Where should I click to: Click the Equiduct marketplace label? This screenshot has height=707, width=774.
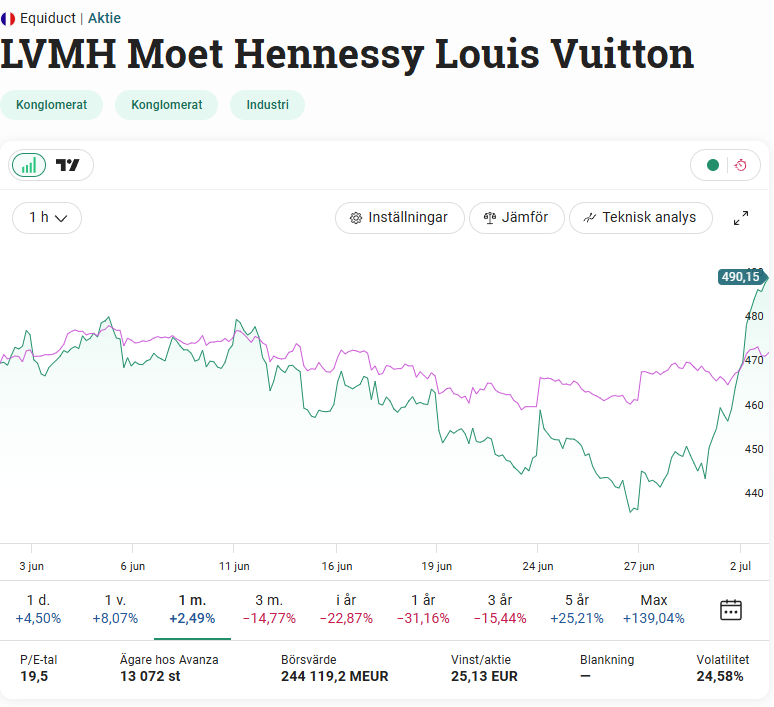tap(47, 18)
